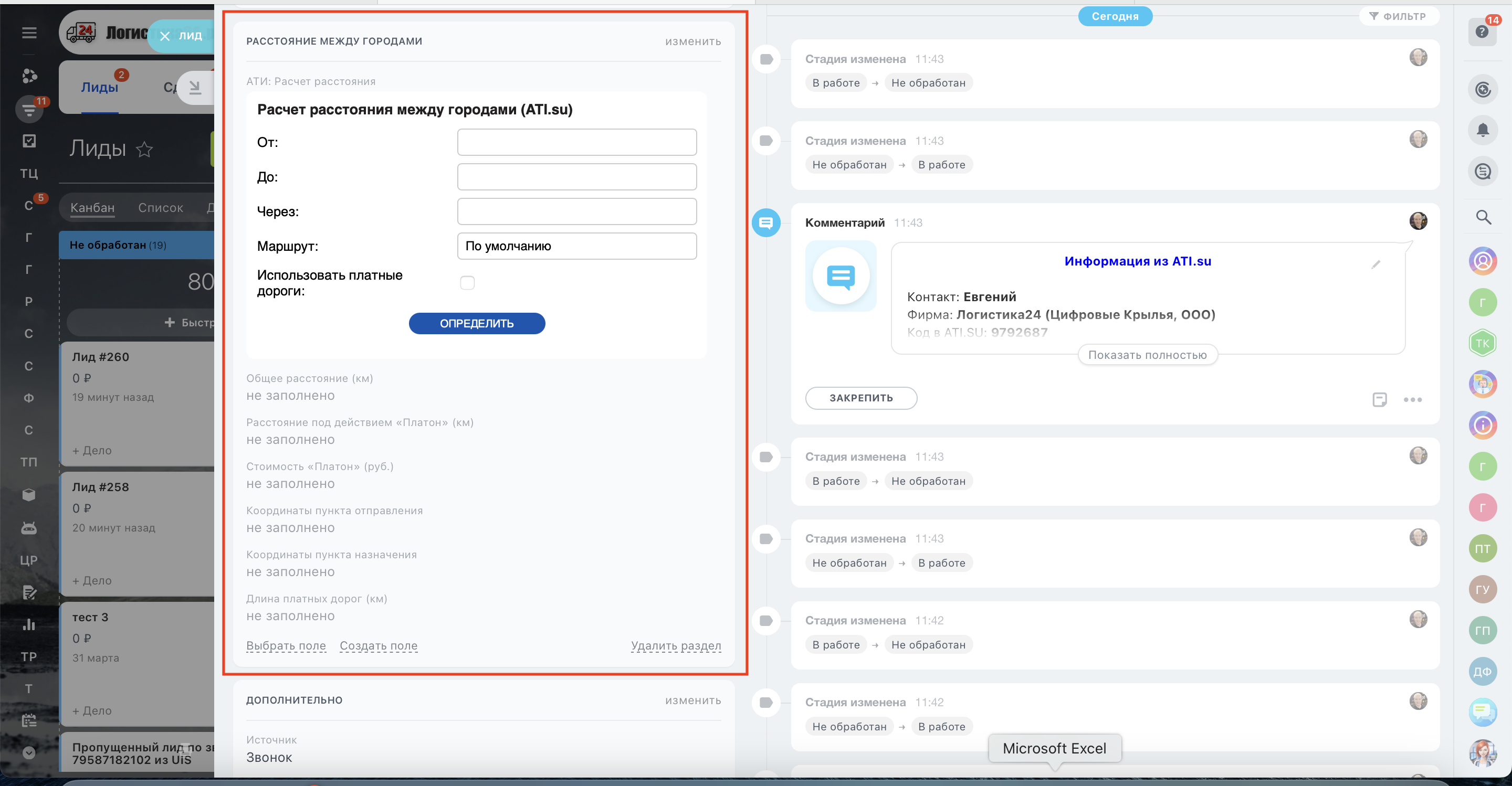Click Удалить раздел link
This screenshot has width=1512, height=786.
pos(676,646)
